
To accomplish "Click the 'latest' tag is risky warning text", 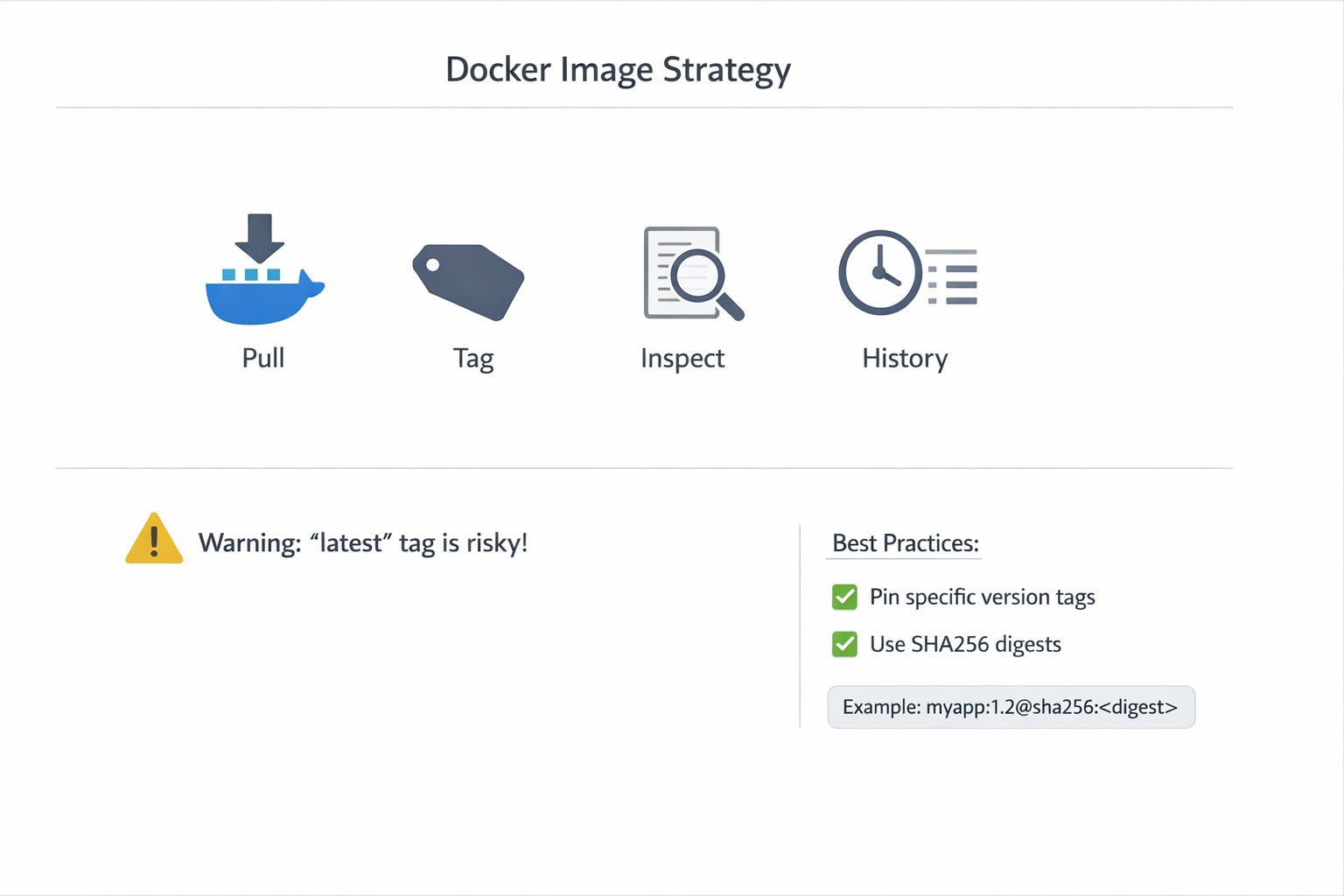I will coord(363,543).
